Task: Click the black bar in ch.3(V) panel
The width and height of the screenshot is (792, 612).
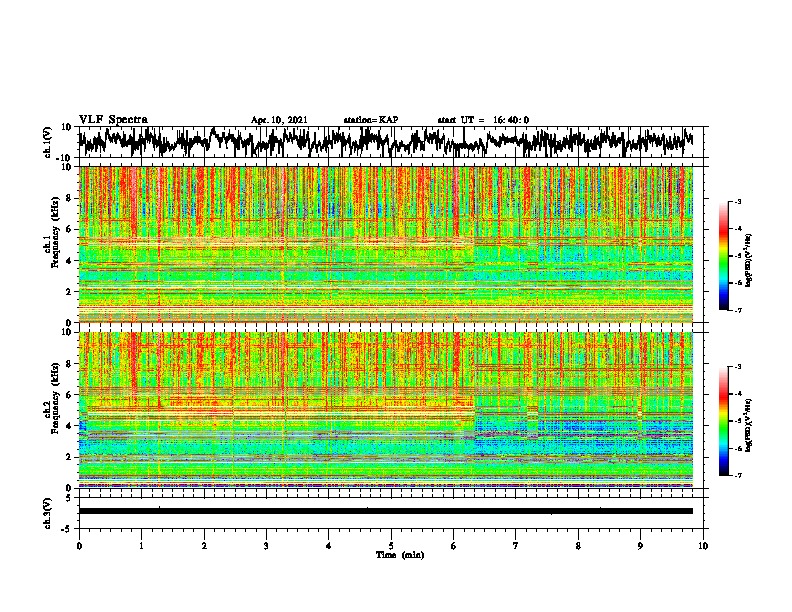Action: click(386, 511)
